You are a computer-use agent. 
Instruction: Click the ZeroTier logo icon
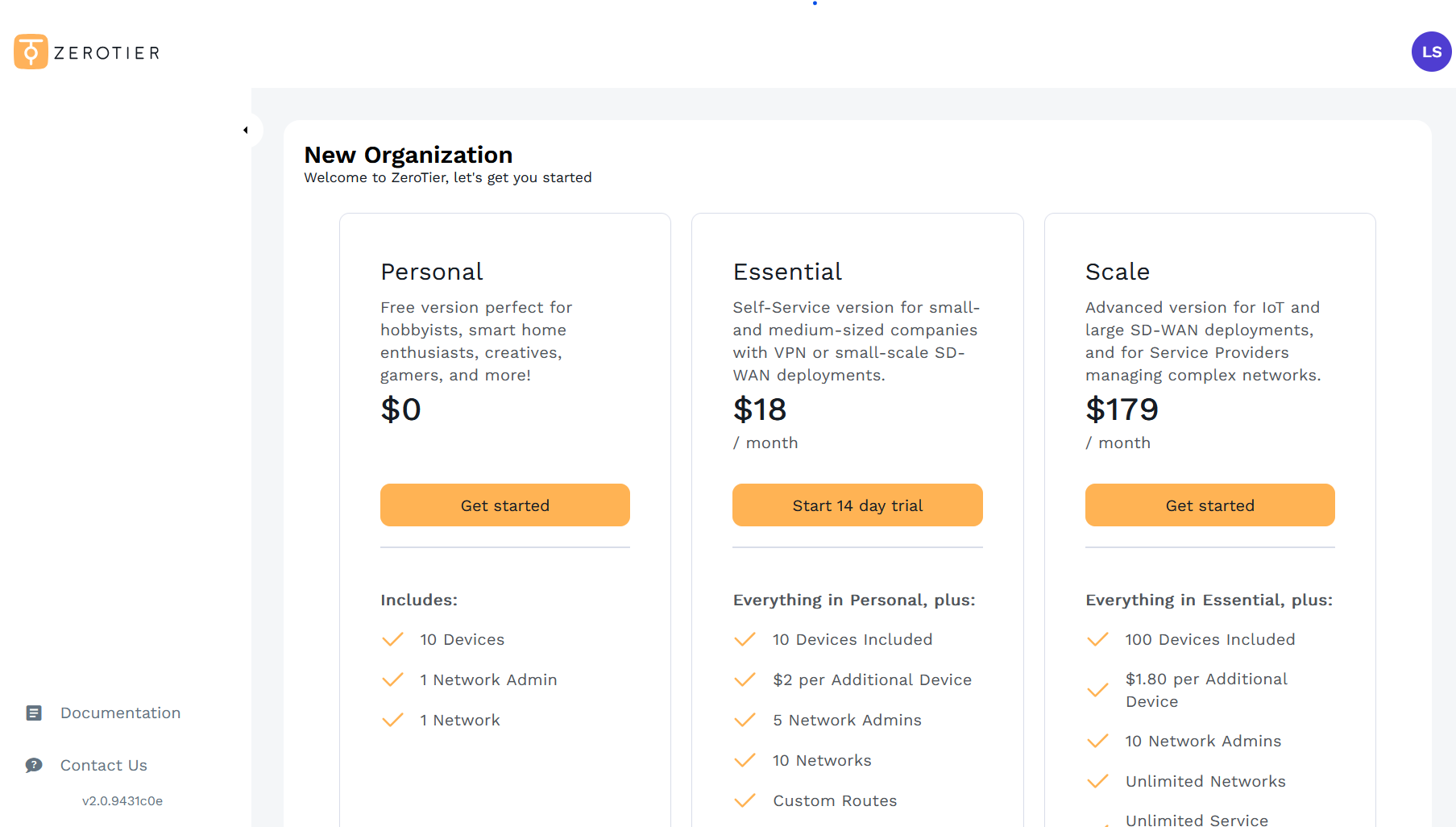[x=31, y=52]
